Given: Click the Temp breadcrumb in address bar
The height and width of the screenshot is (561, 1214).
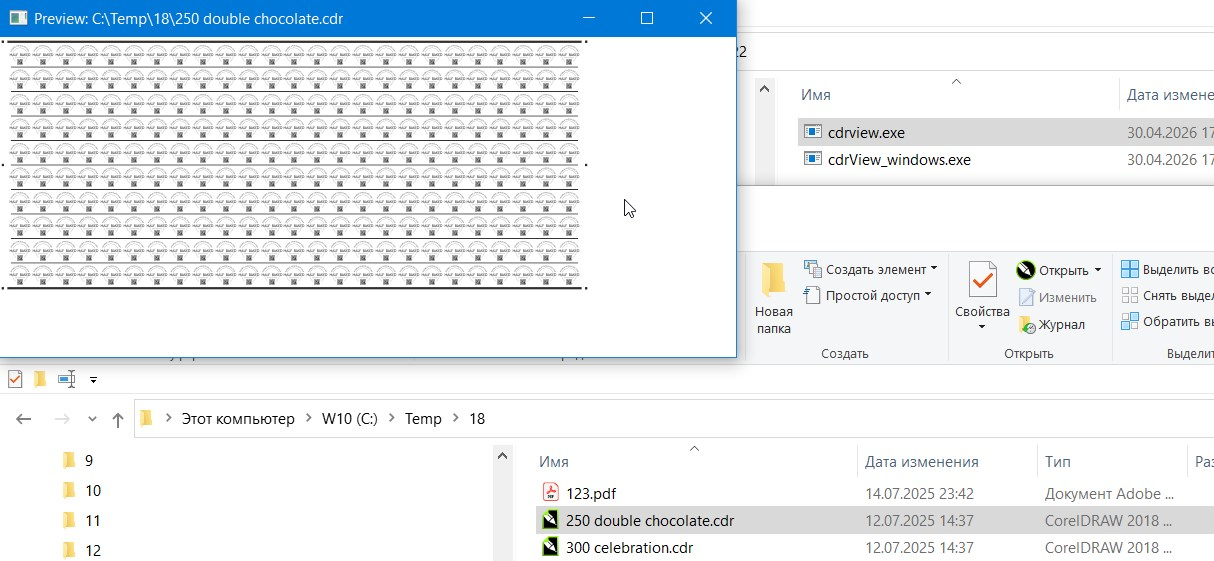Looking at the screenshot, I should [x=423, y=419].
